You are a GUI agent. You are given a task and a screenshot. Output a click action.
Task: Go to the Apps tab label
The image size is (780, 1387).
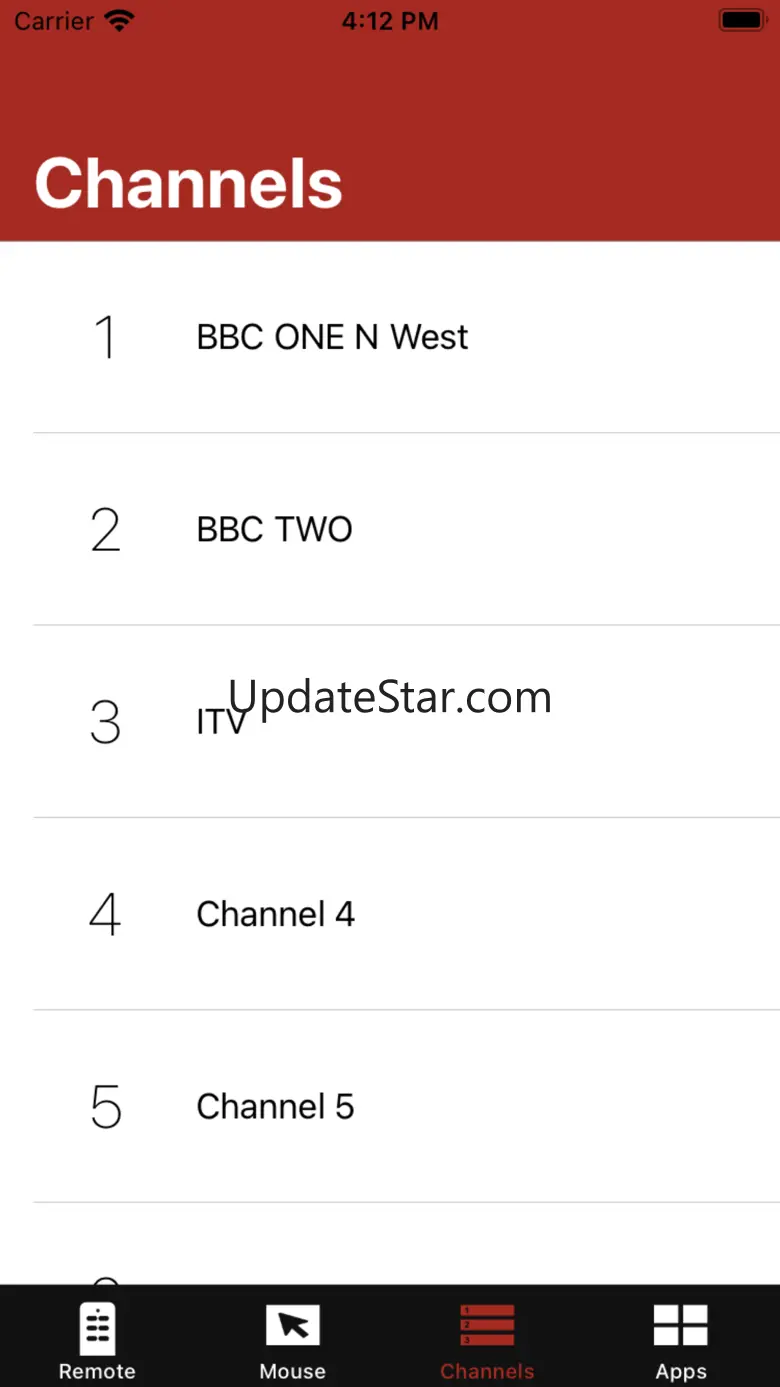click(681, 1371)
